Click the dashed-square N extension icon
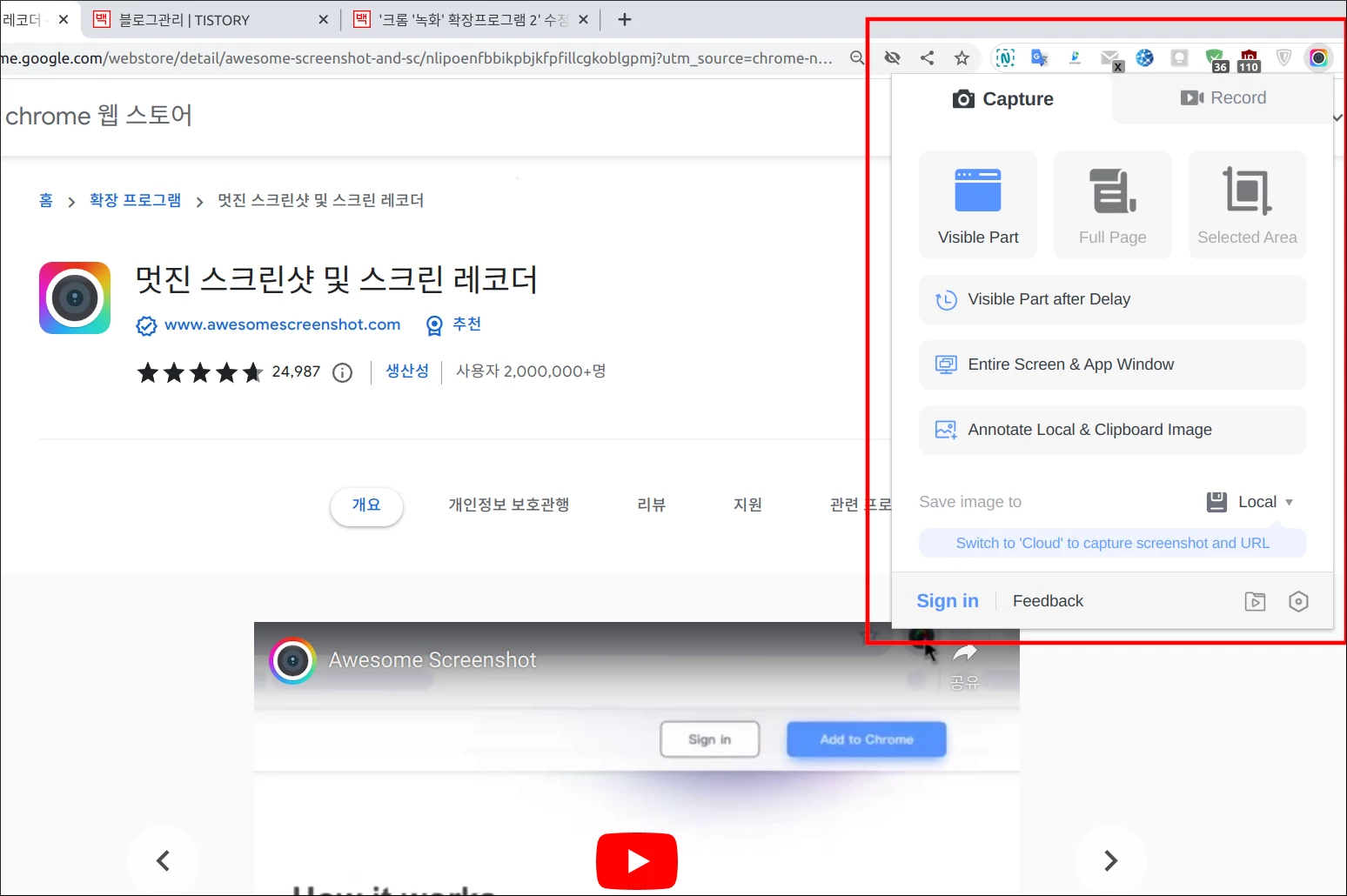This screenshot has width=1347, height=896. (x=1005, y=58)
